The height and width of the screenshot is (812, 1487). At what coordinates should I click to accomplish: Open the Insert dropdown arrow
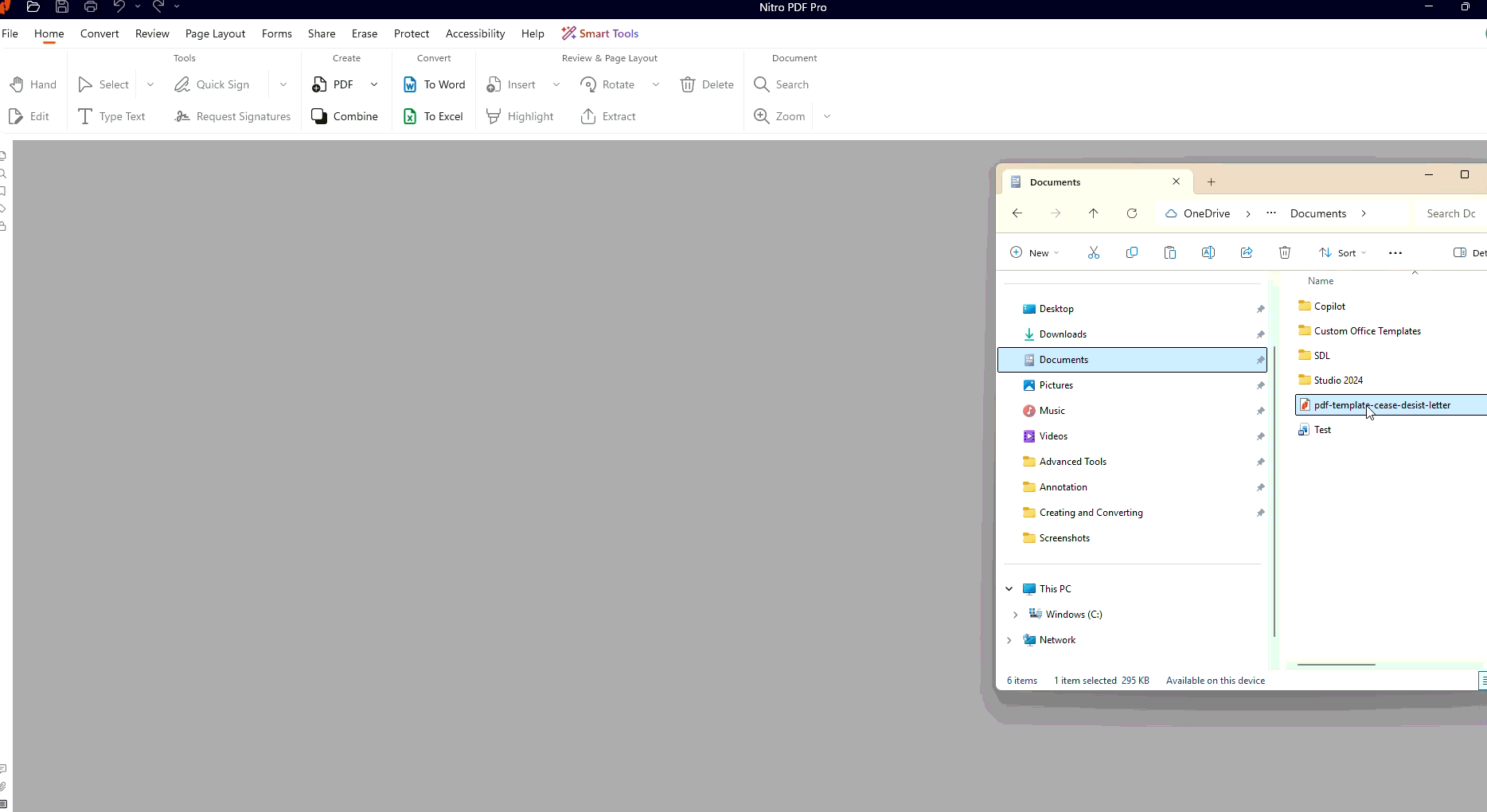tap(556, 84)
